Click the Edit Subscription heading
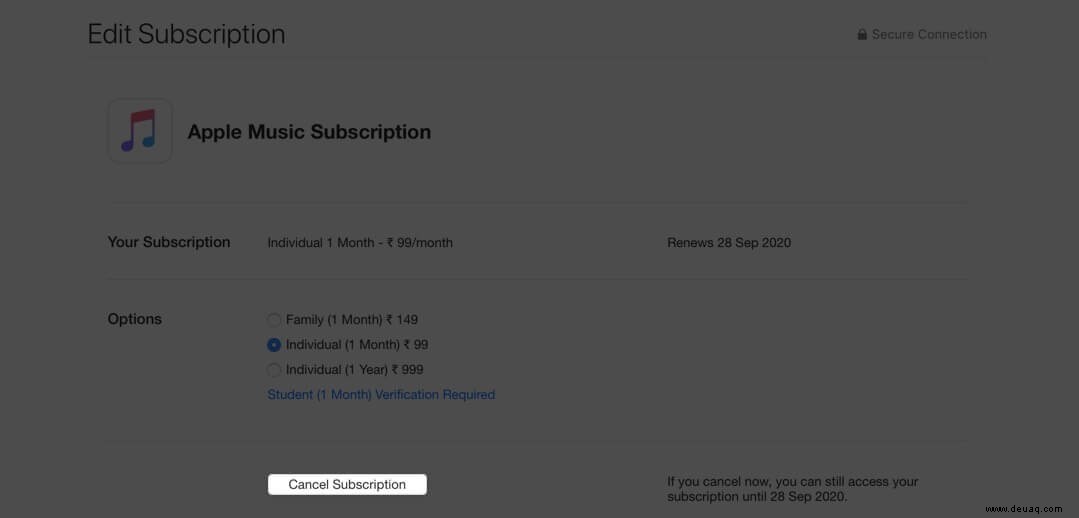Viewport: 1079px width, 518px height. (x=186, y=34)
